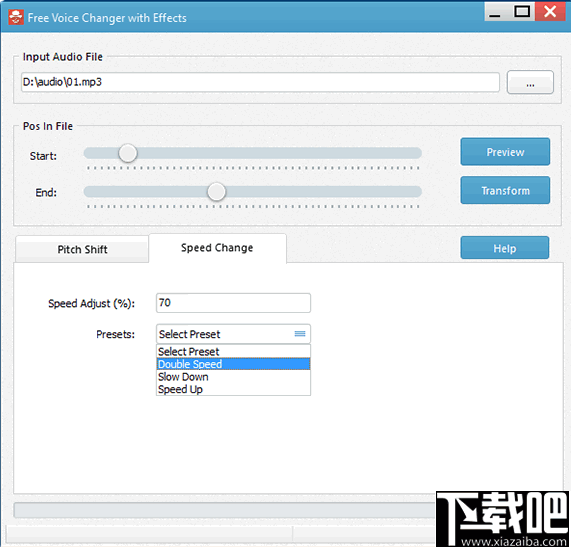Screen dimensions: 571x547
Task: Choose Select Preset in the list
Action: [x=233, y=351]
